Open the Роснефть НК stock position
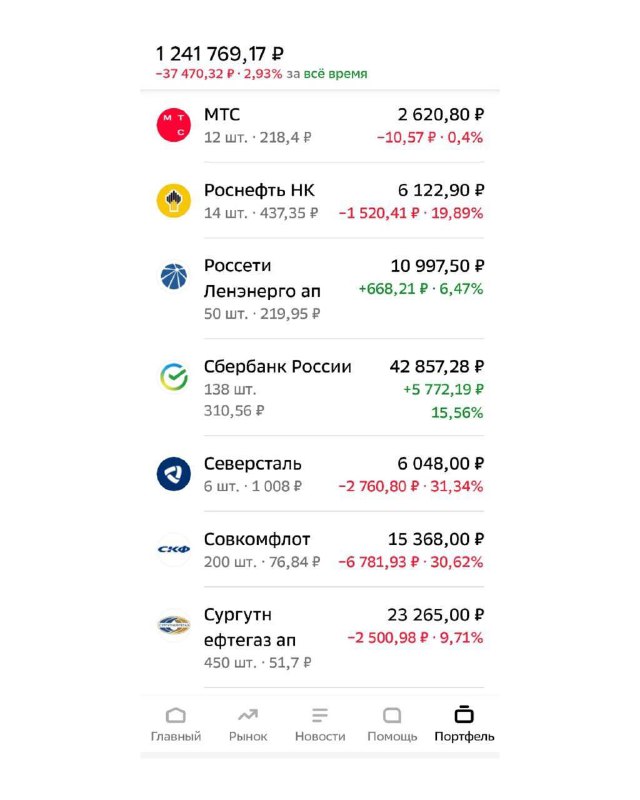640x800 pixels. pos(320,201)
